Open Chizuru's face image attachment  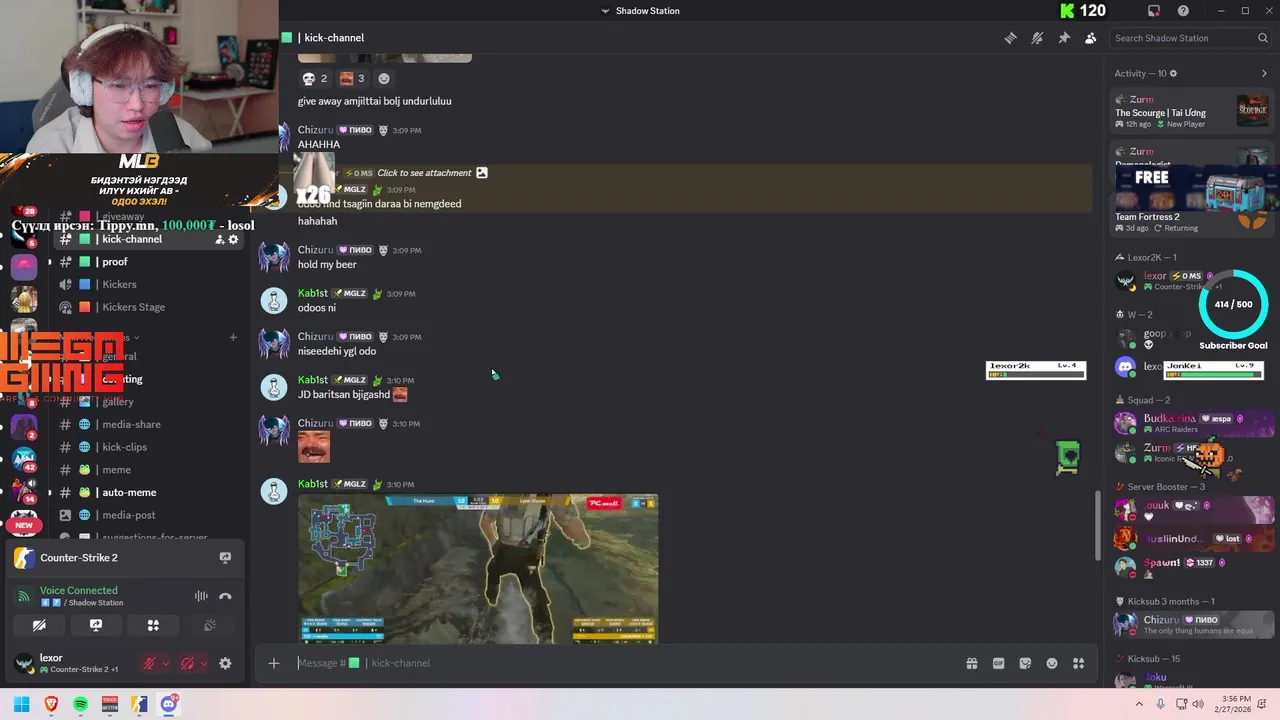pyautogui.click(x=314, y=447)
